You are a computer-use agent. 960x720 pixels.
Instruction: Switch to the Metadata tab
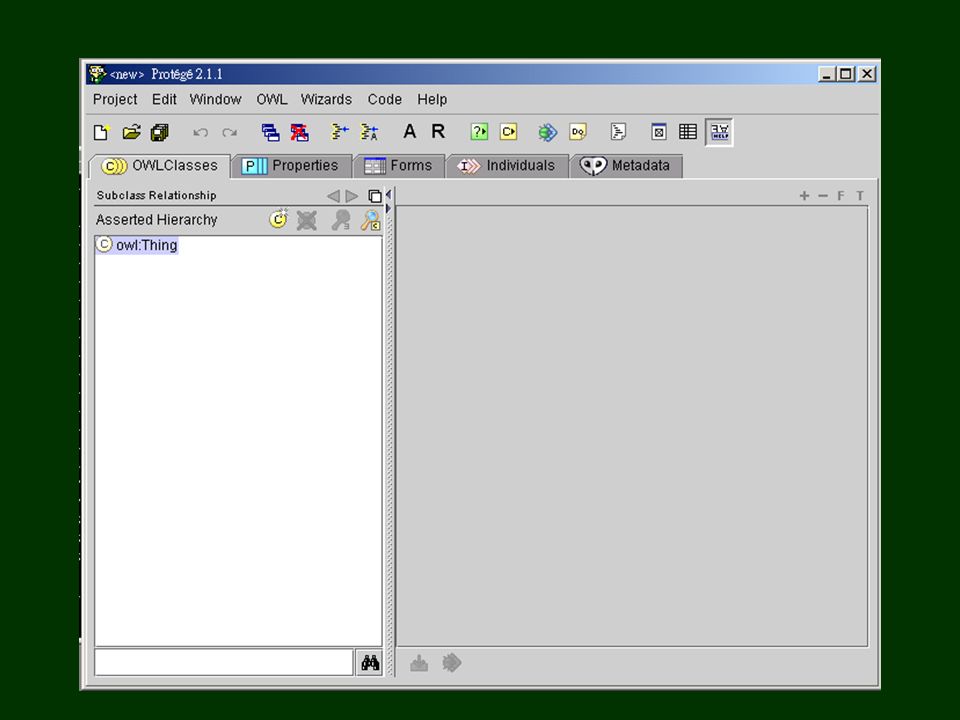tap(626, 166)
